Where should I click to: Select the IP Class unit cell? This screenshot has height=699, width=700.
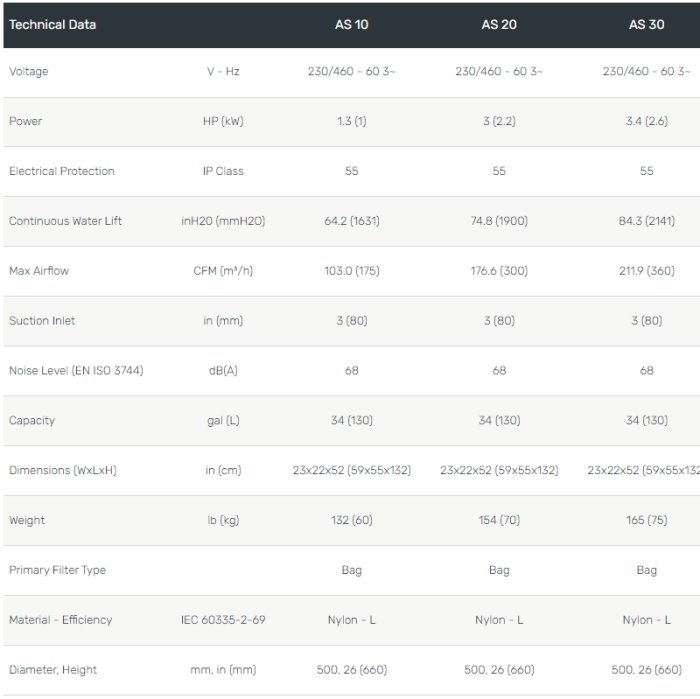pos(223,171)
